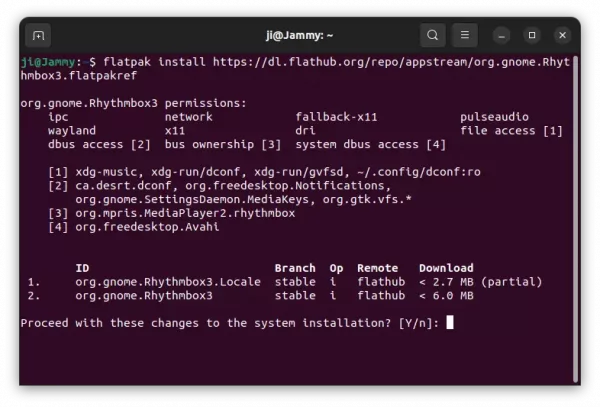Click the terminal vertical scrollbar
The image size is (600, 407).
(575, 219)
